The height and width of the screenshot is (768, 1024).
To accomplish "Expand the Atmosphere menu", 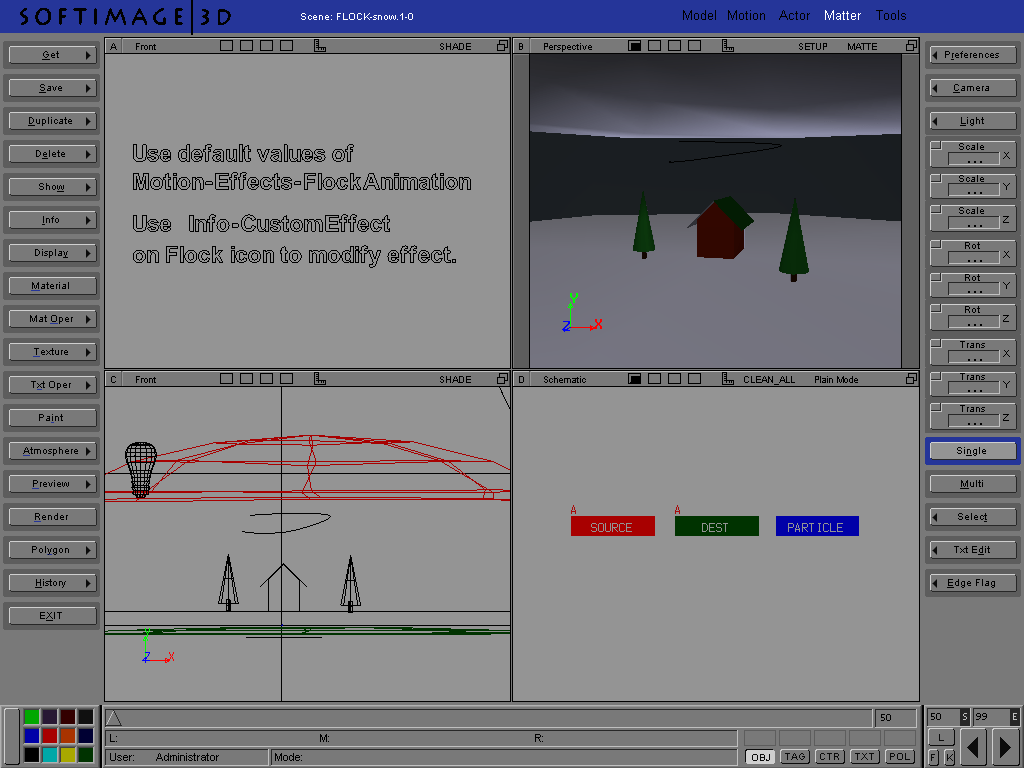I will click(x=51, y=450).
